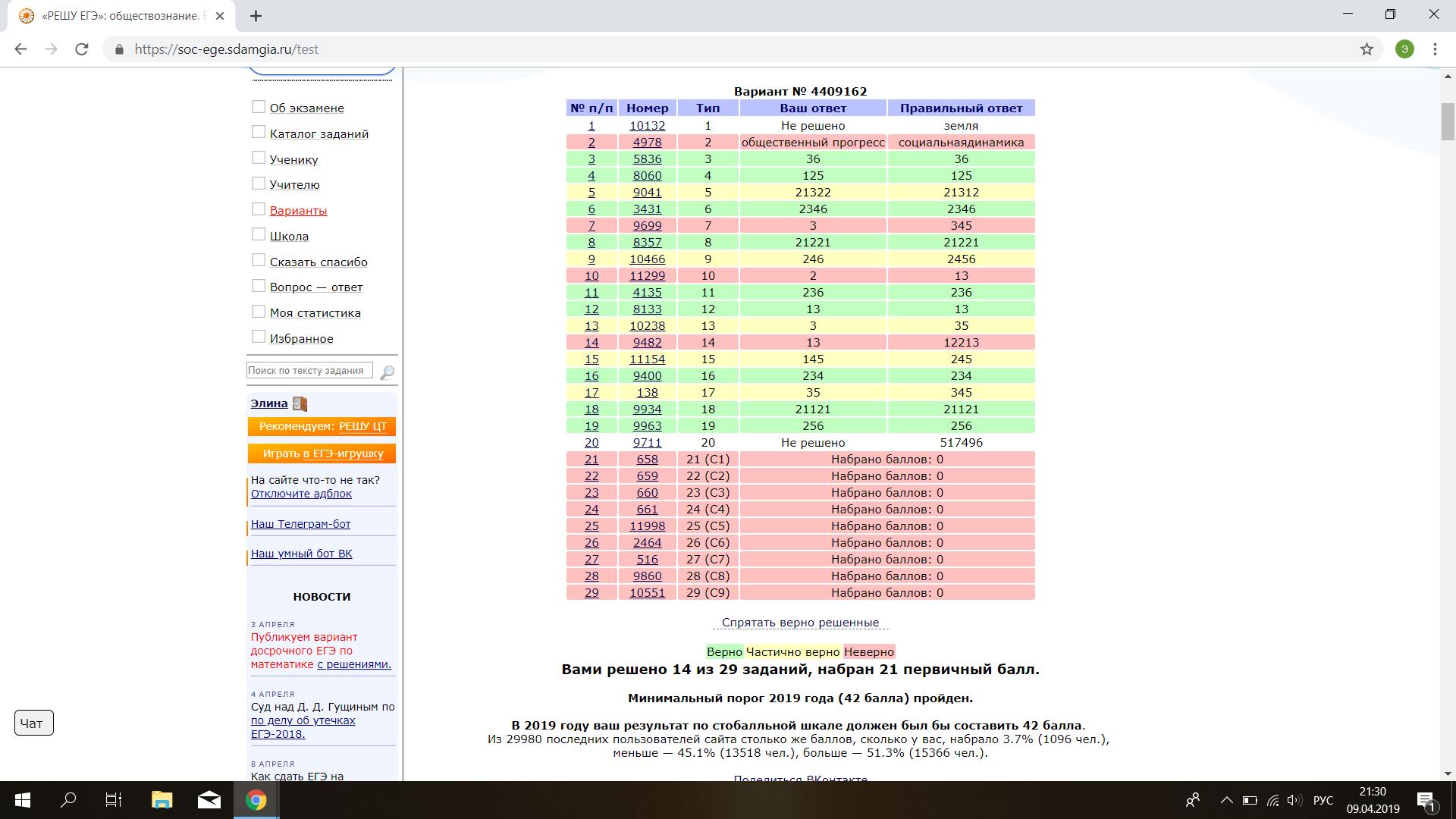Open task 11998 link in row 25
The width and height of the screenshot is (1456, 819).
coord(648,526)
